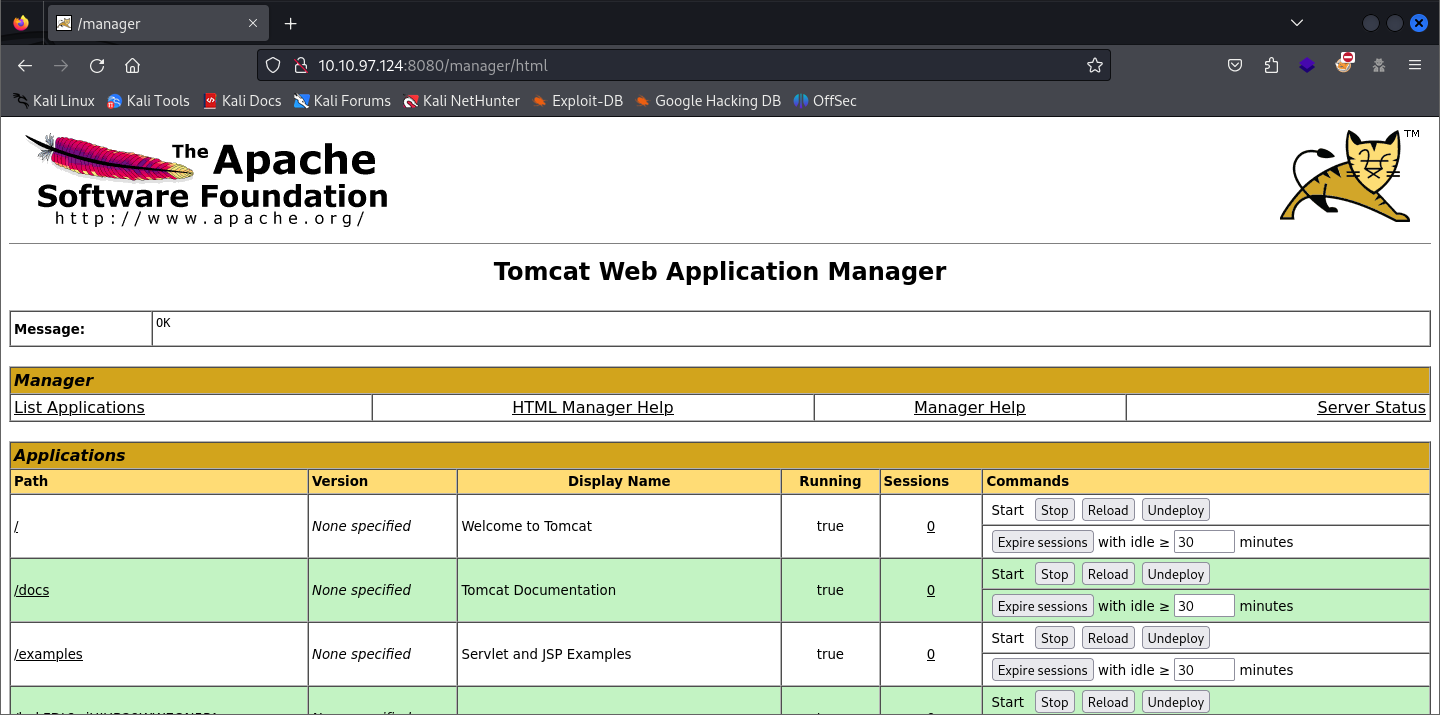Click the forward navigation arrow
Image resolution: width=1440 pixels, height=715 pixels.
tap(61, 66)
